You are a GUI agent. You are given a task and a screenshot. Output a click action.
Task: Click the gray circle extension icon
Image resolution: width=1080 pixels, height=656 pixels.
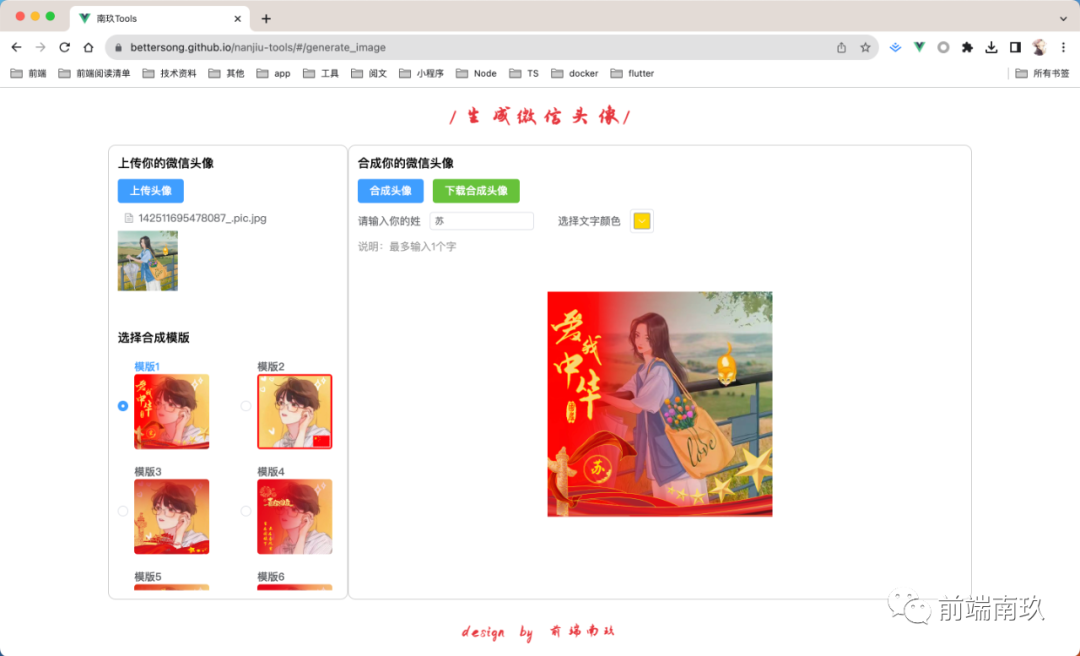pyautogui.click(x=944, y=48)
